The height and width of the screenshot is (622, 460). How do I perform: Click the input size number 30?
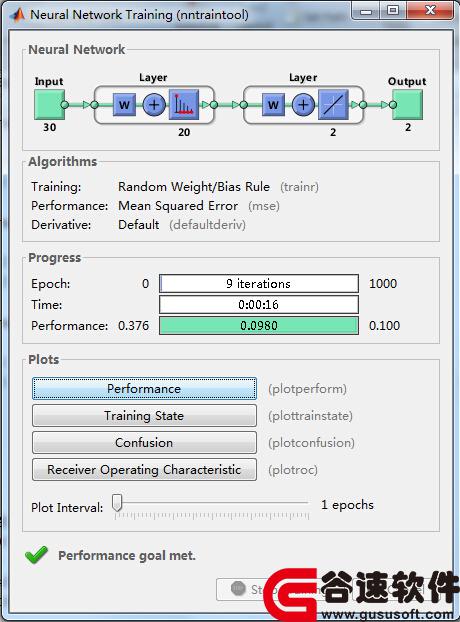click(x=50, y=127)
